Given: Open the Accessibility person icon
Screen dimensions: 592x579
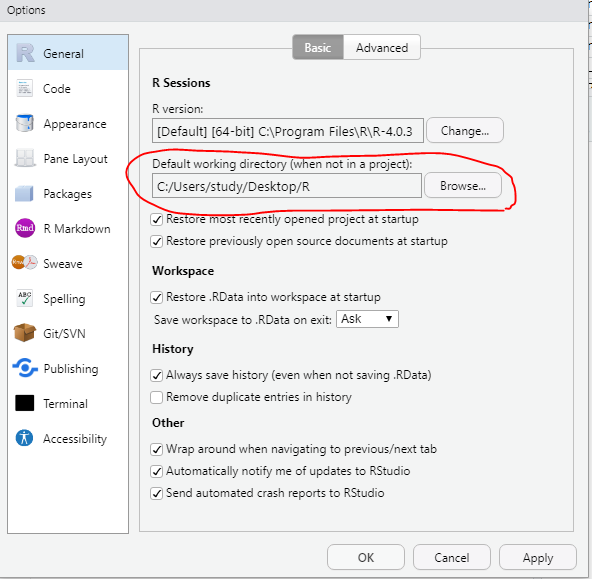Looking at the screenshot, I should point(25,438).
